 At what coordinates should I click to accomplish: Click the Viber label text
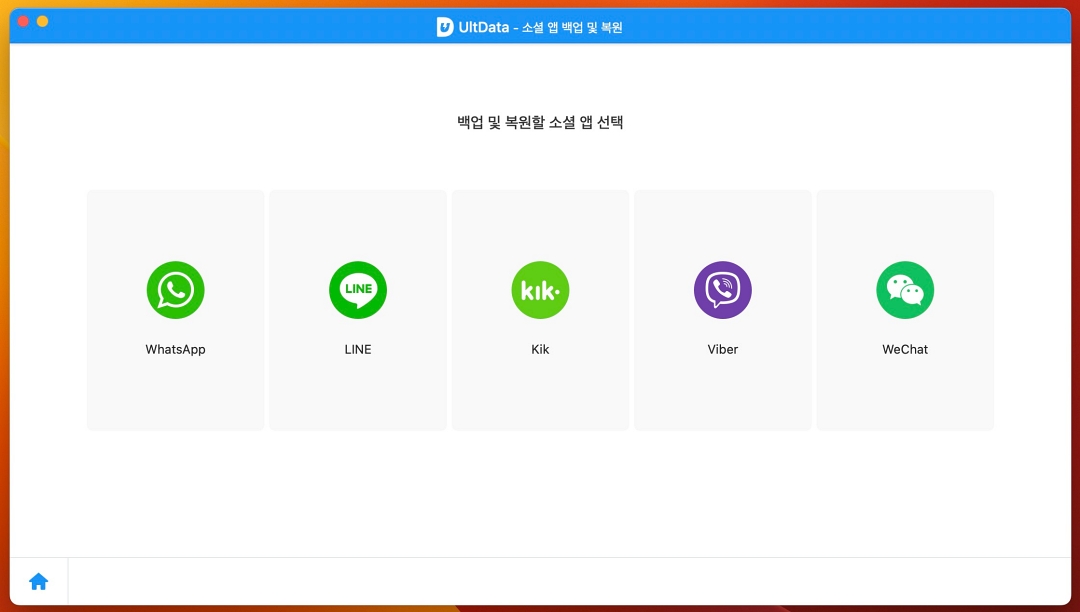point(723,349)
